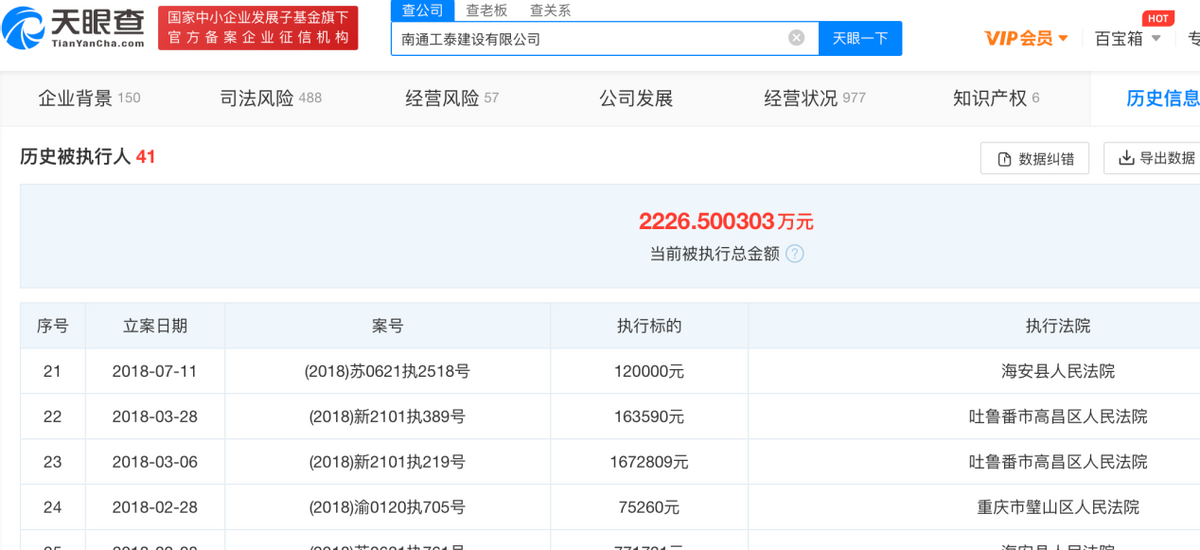This screenshot has height=550, width=1200.
Task: Open the help icon beside 当前被执行总金额
Action: coord(794,254)
